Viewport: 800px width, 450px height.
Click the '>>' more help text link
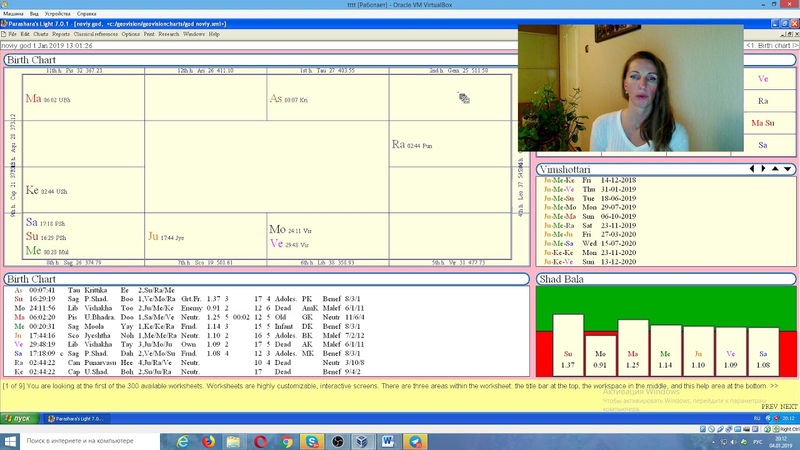pyautogui.click(x=774, y=386)
